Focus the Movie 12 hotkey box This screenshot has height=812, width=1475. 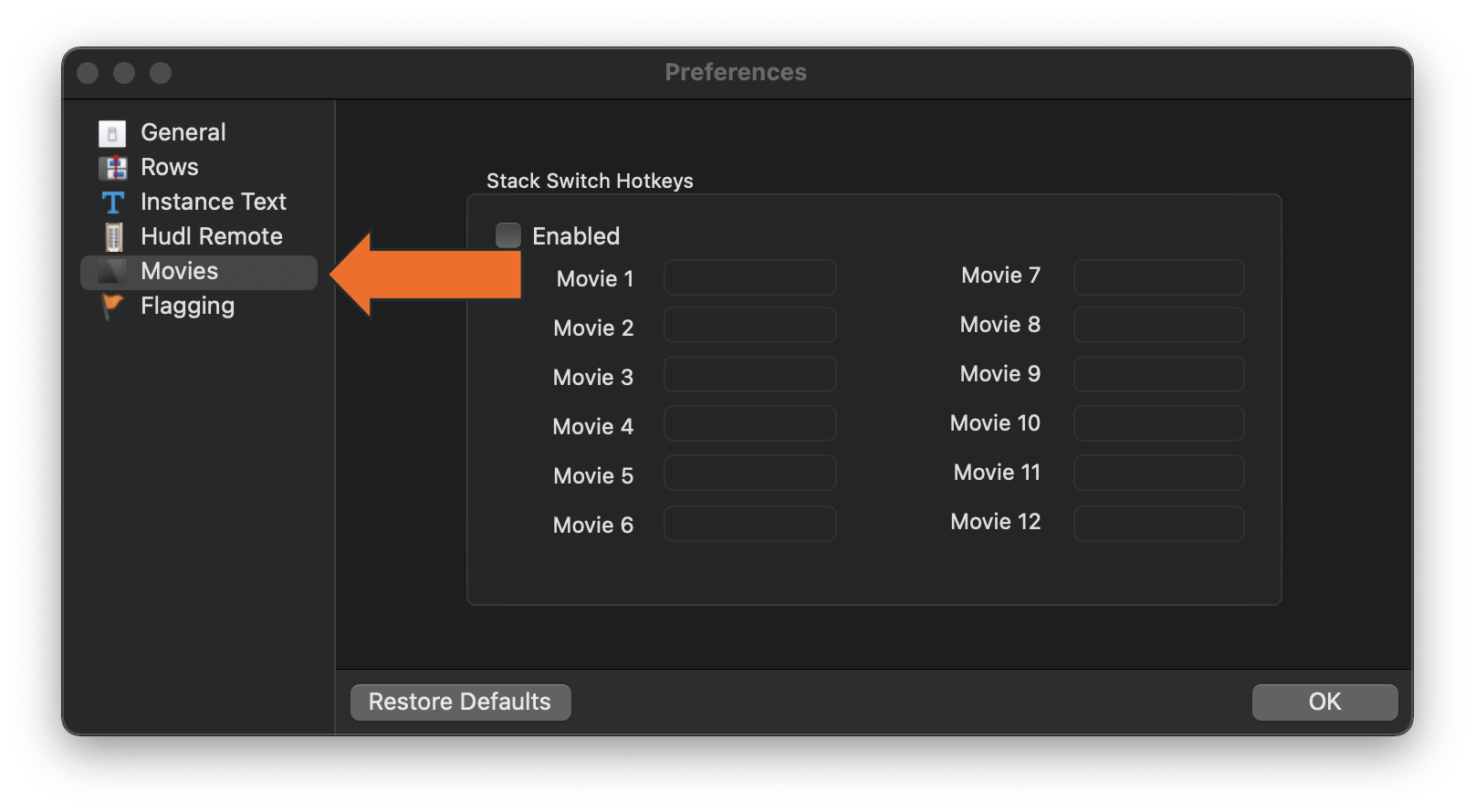pyautogui.click(x=1159, y=524)
